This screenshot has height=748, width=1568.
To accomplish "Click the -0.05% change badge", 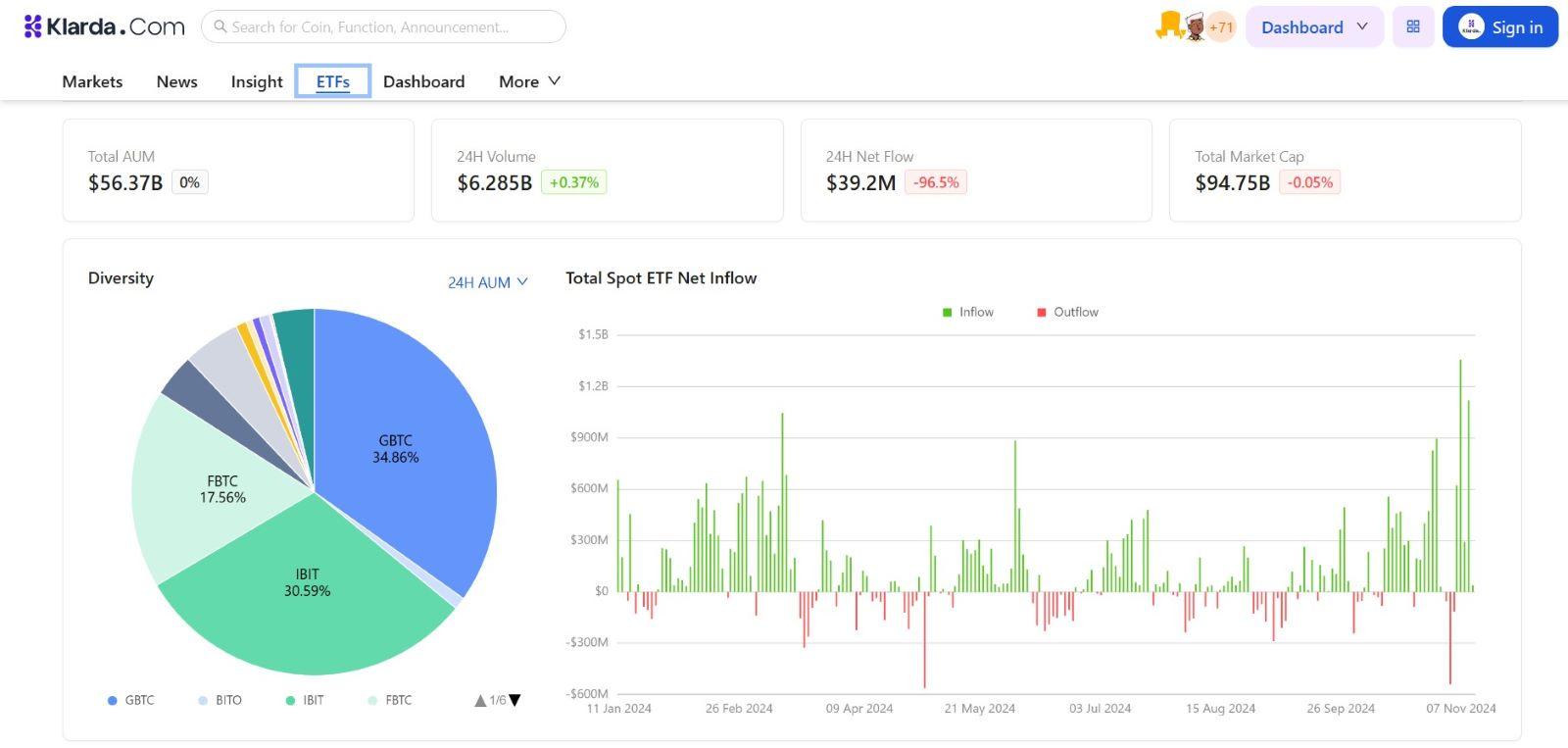I will [x=1309, y=182].
